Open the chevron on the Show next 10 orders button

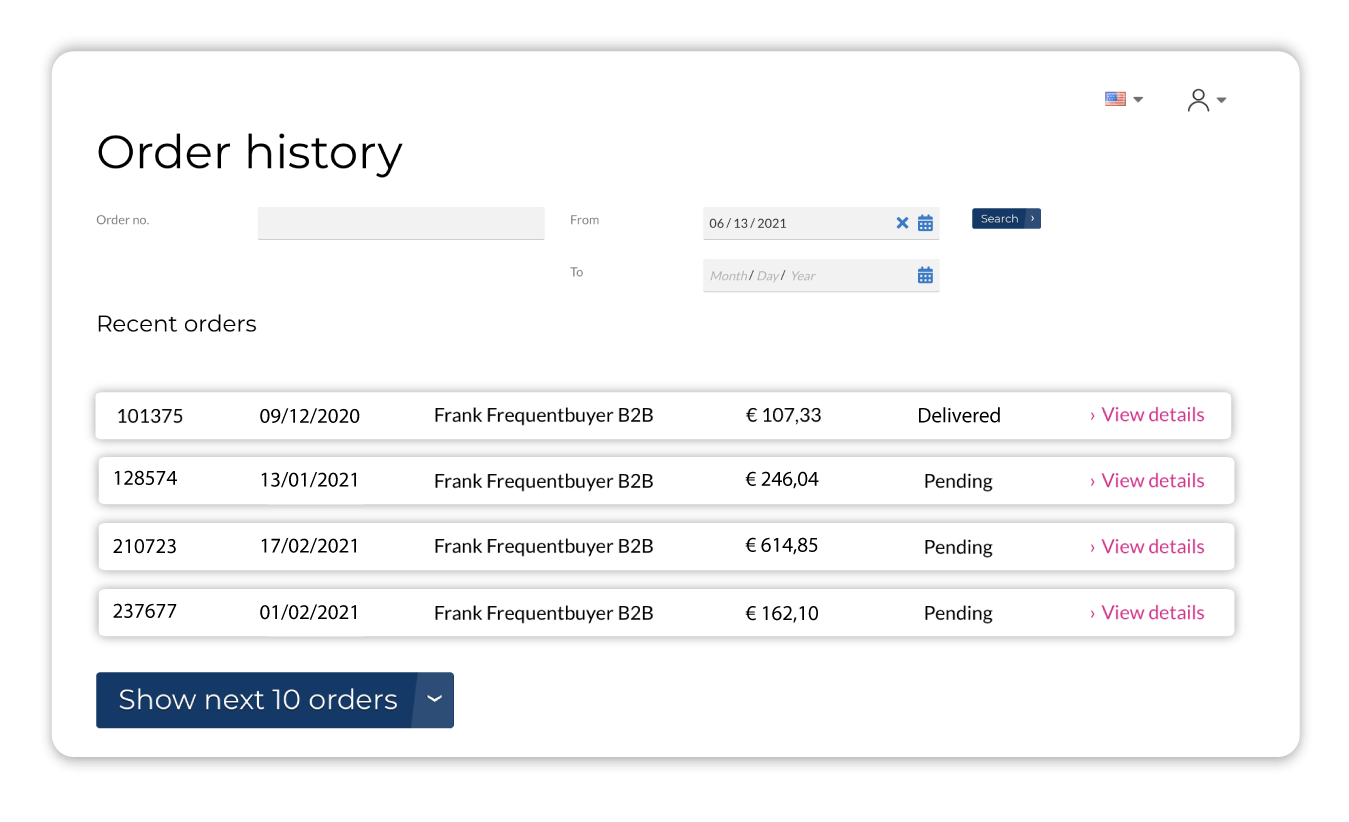[x=434, y=700]
